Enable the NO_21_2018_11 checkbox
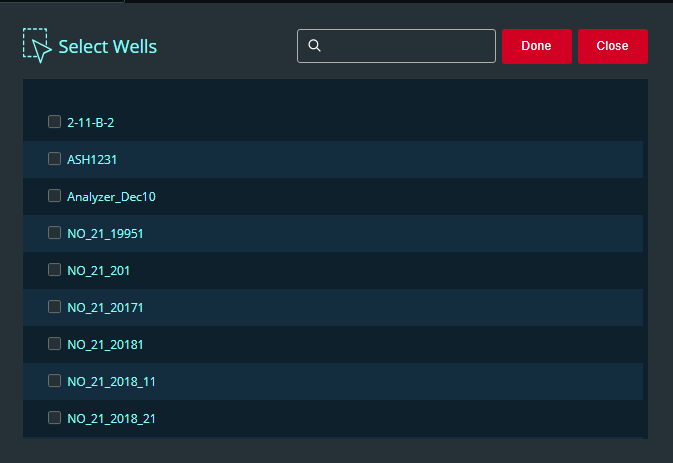Viewport: 673px width, 463px height. point(55,381)
